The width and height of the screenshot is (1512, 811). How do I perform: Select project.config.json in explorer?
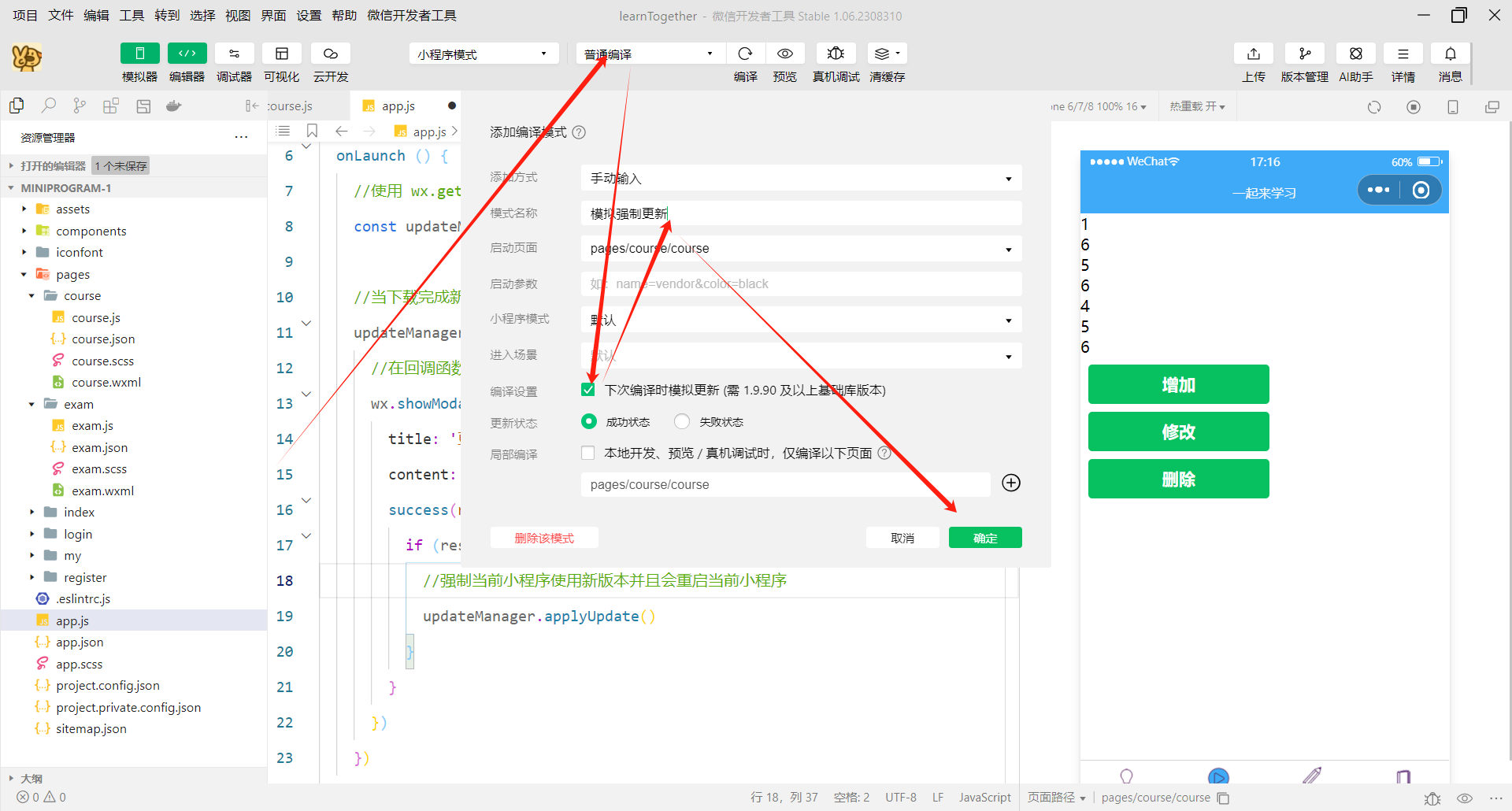[108, 685]
